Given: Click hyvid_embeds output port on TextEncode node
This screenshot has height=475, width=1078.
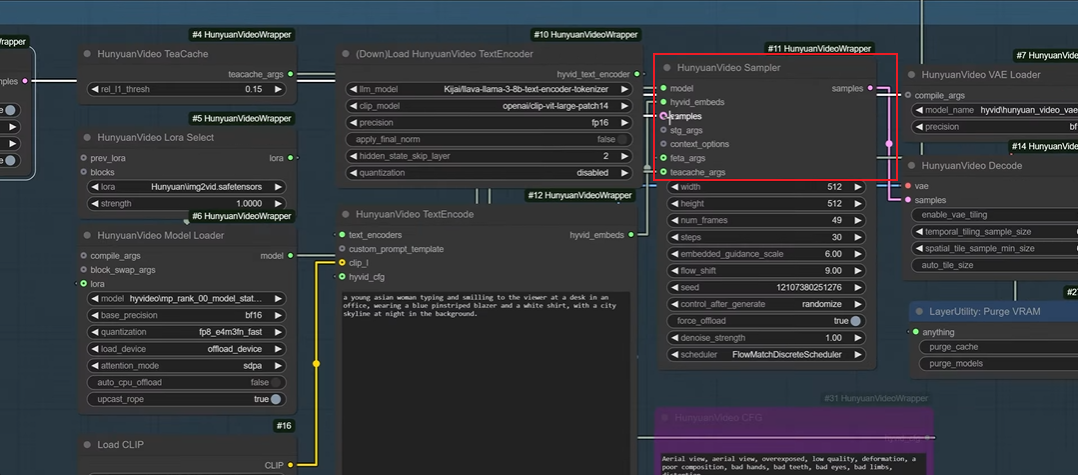Looking at the screenshot, I should pyautogui.click(x=632, y=235).
